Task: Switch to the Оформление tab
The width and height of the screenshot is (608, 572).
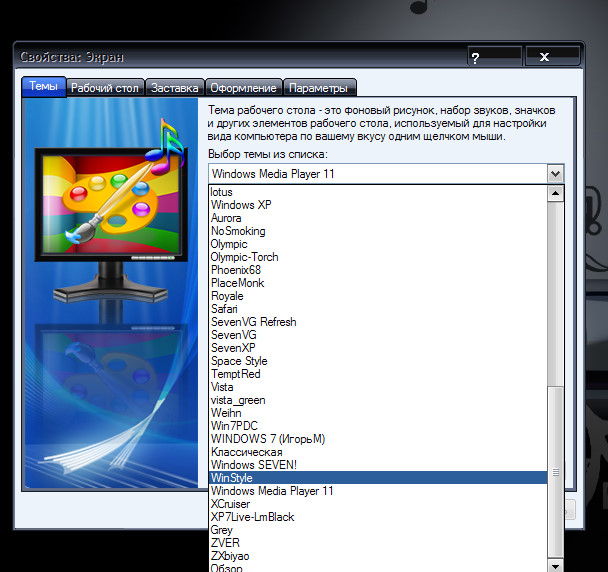Action: (x=243, y=88)
